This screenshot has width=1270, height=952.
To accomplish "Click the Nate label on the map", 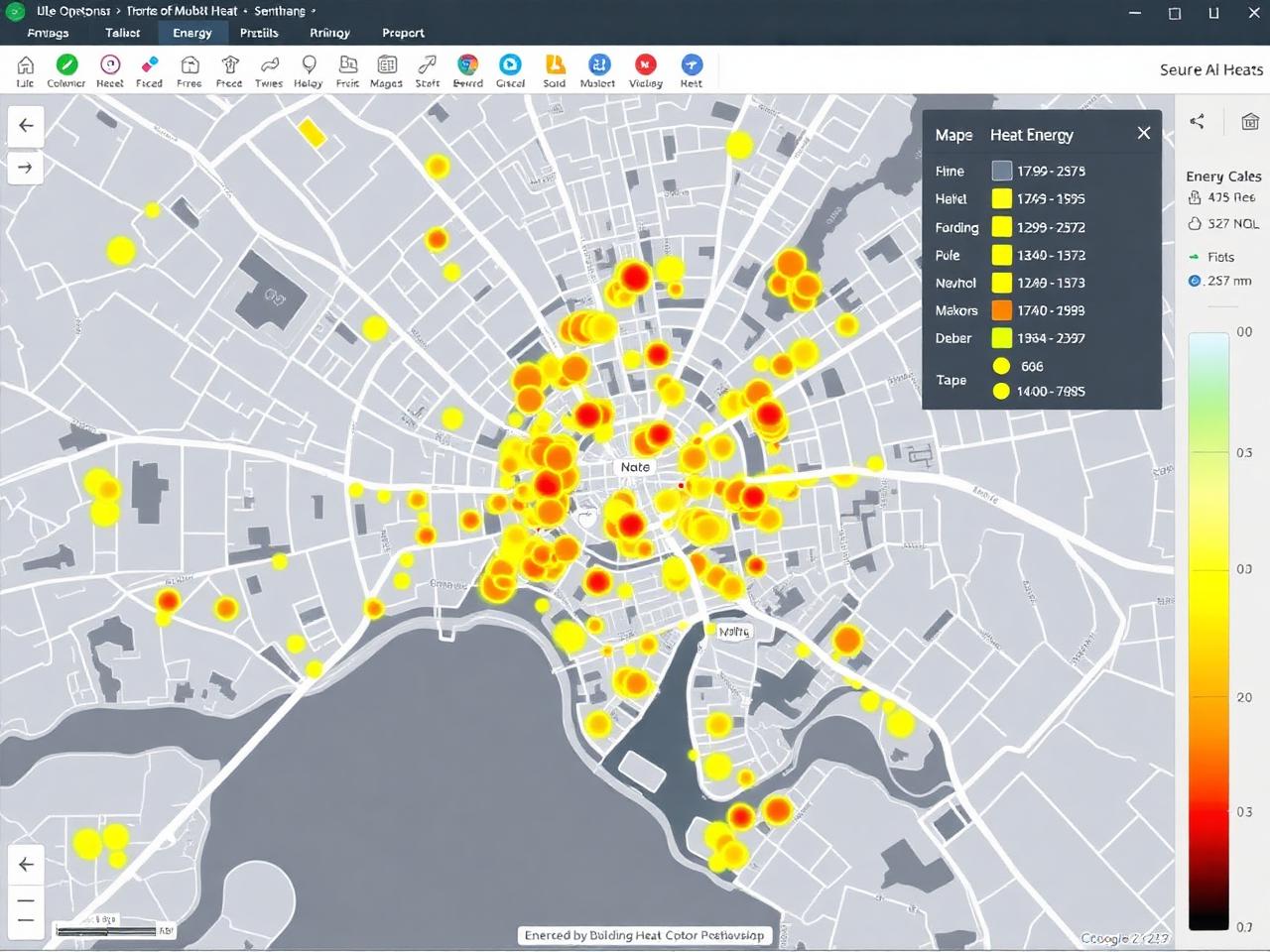I will tap(635, 467).
